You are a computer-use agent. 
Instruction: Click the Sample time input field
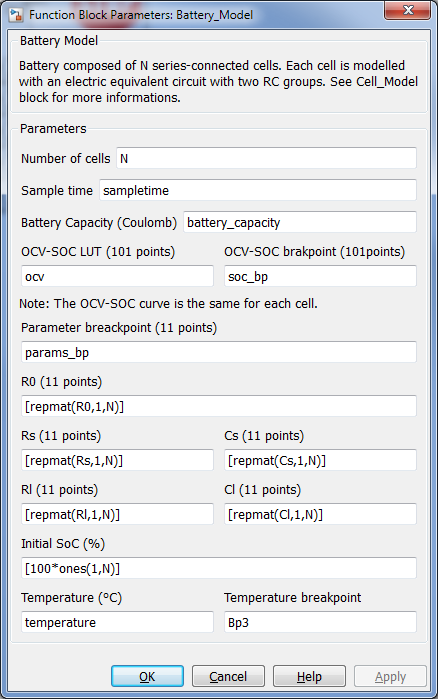click(258, 190)
